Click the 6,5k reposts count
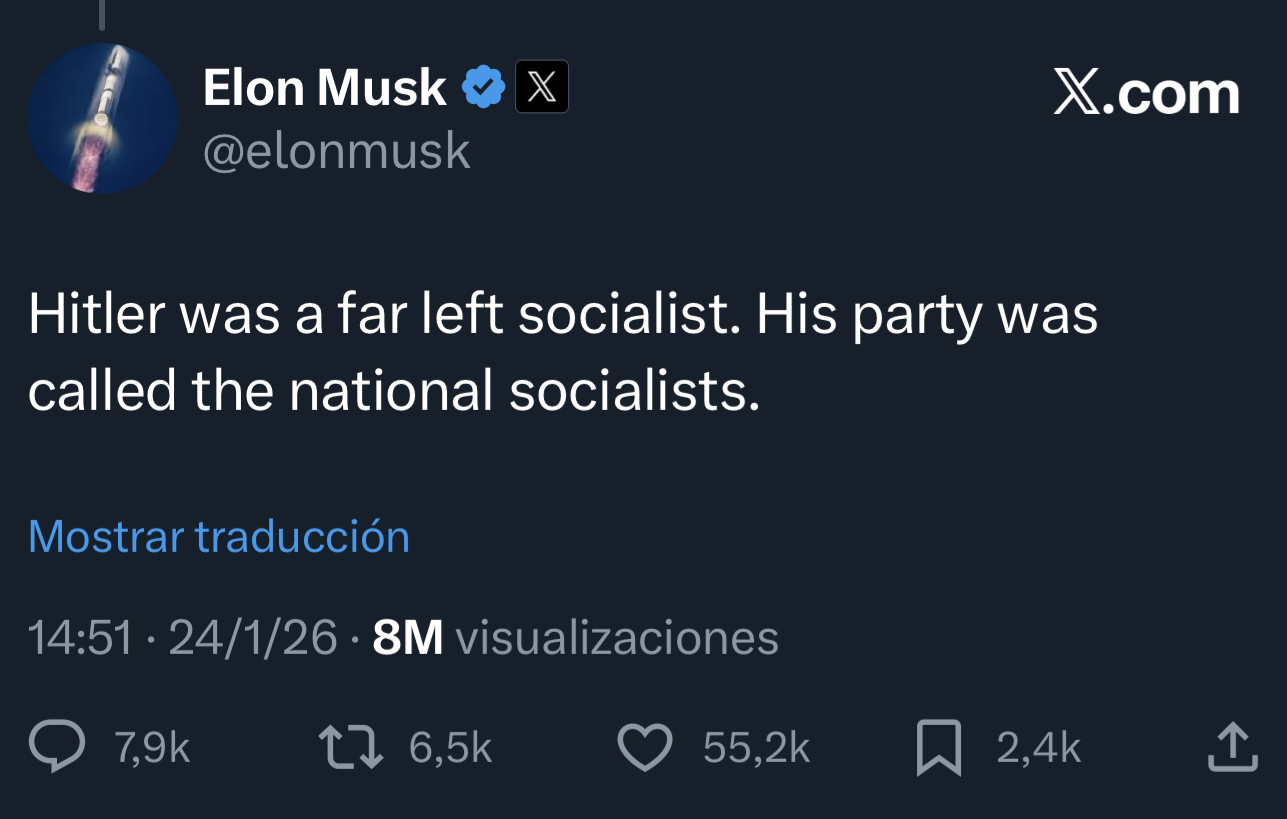This screenshot has width=1287, height=819. click(451, 747)
